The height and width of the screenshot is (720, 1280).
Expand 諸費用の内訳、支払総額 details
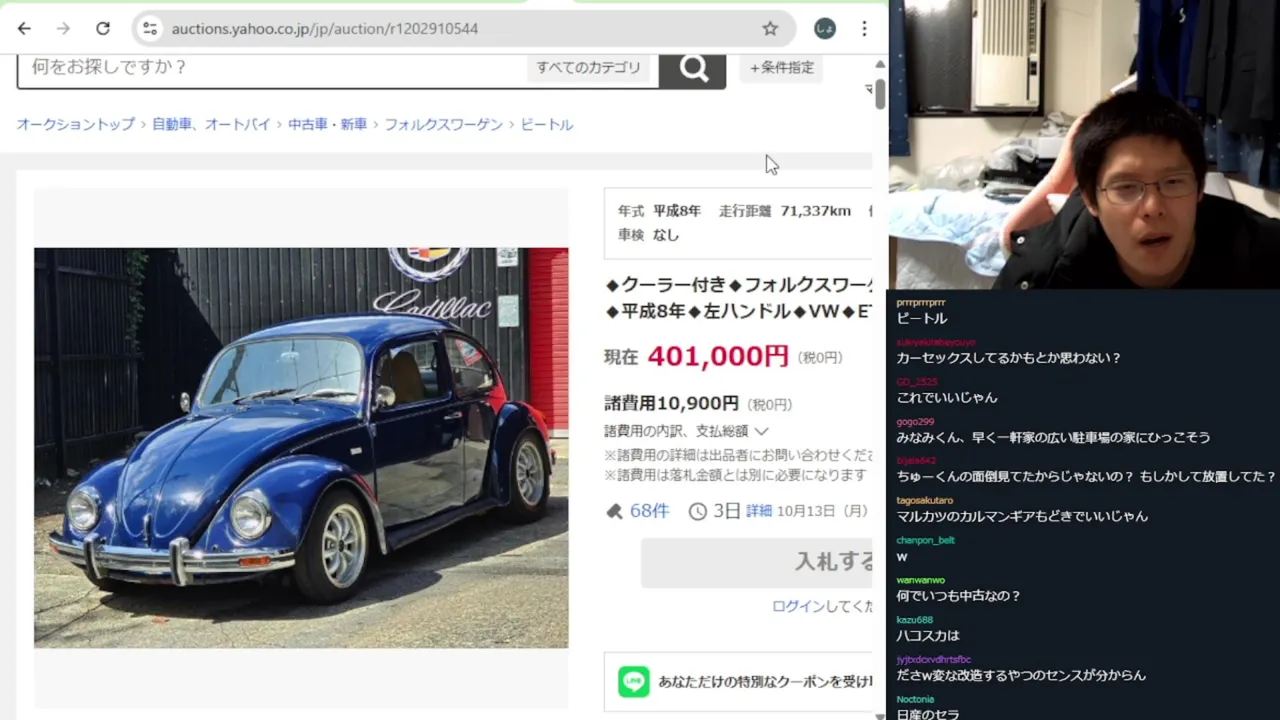686,431
